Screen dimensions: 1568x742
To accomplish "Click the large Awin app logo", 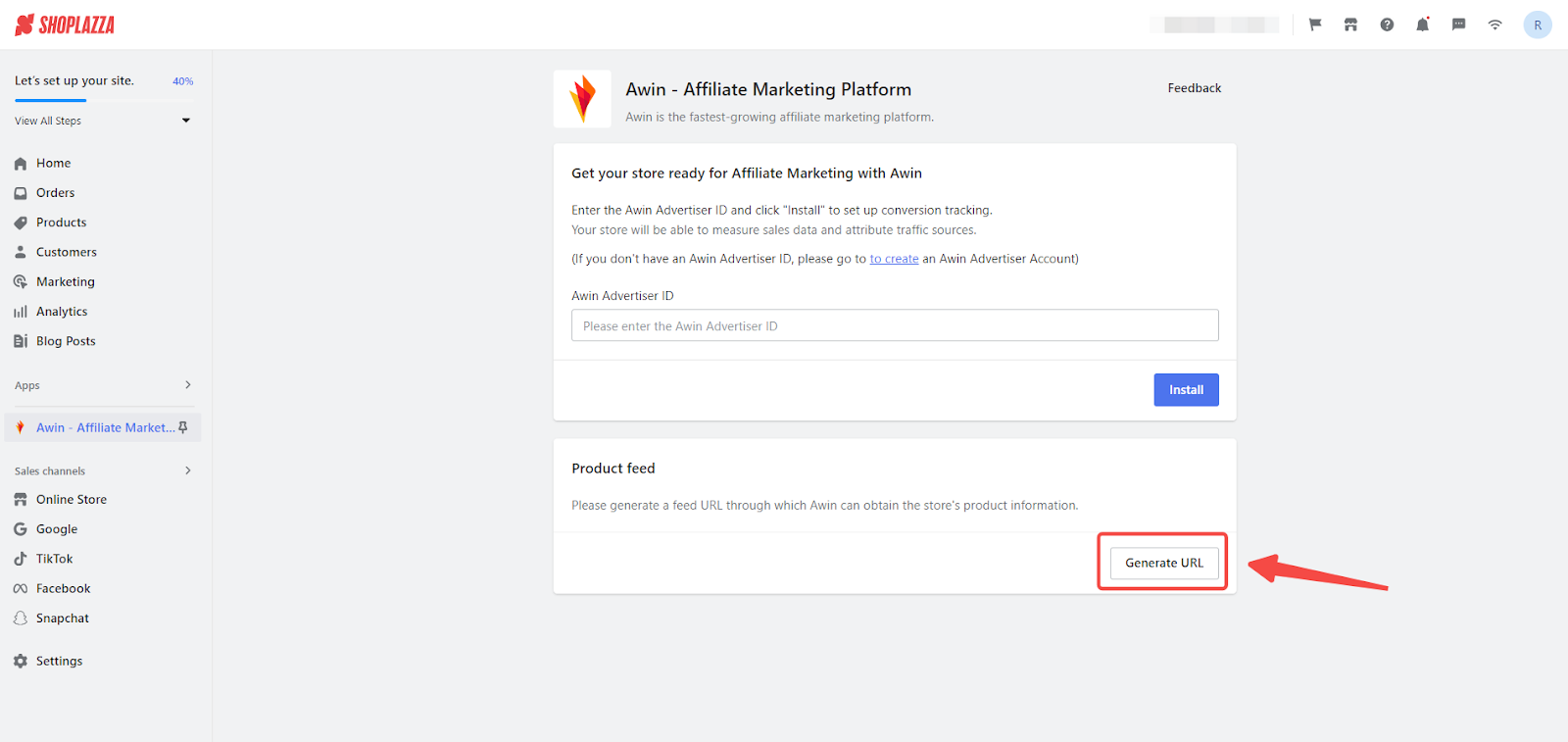I will [582, 98].
